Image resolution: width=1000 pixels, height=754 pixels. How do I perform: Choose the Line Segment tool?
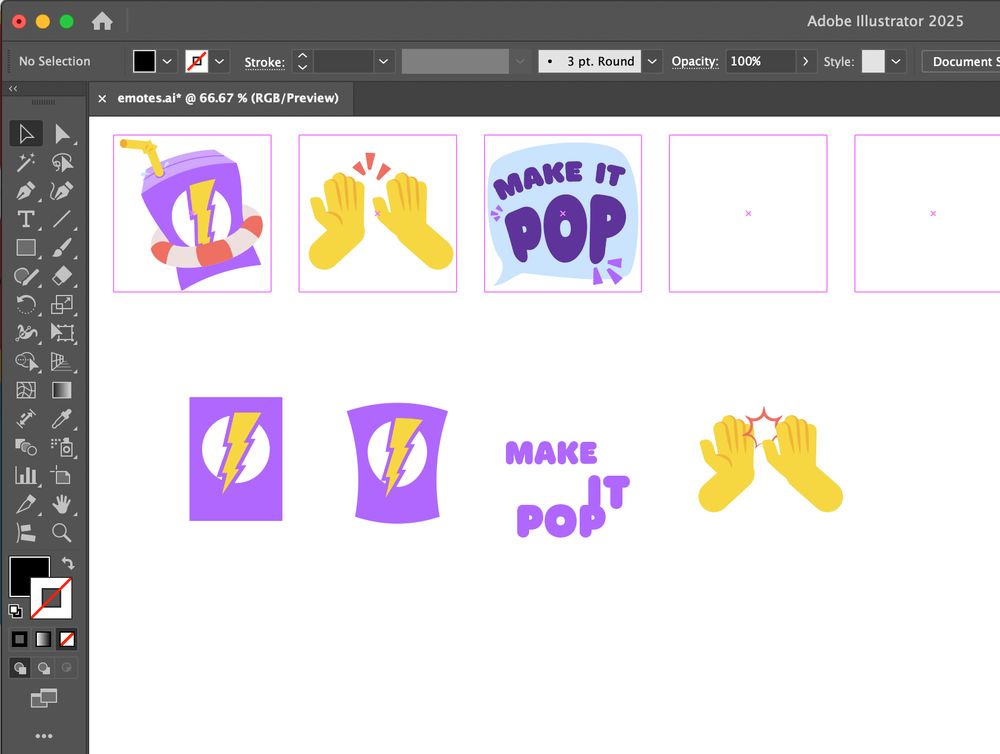pos(62,219)
